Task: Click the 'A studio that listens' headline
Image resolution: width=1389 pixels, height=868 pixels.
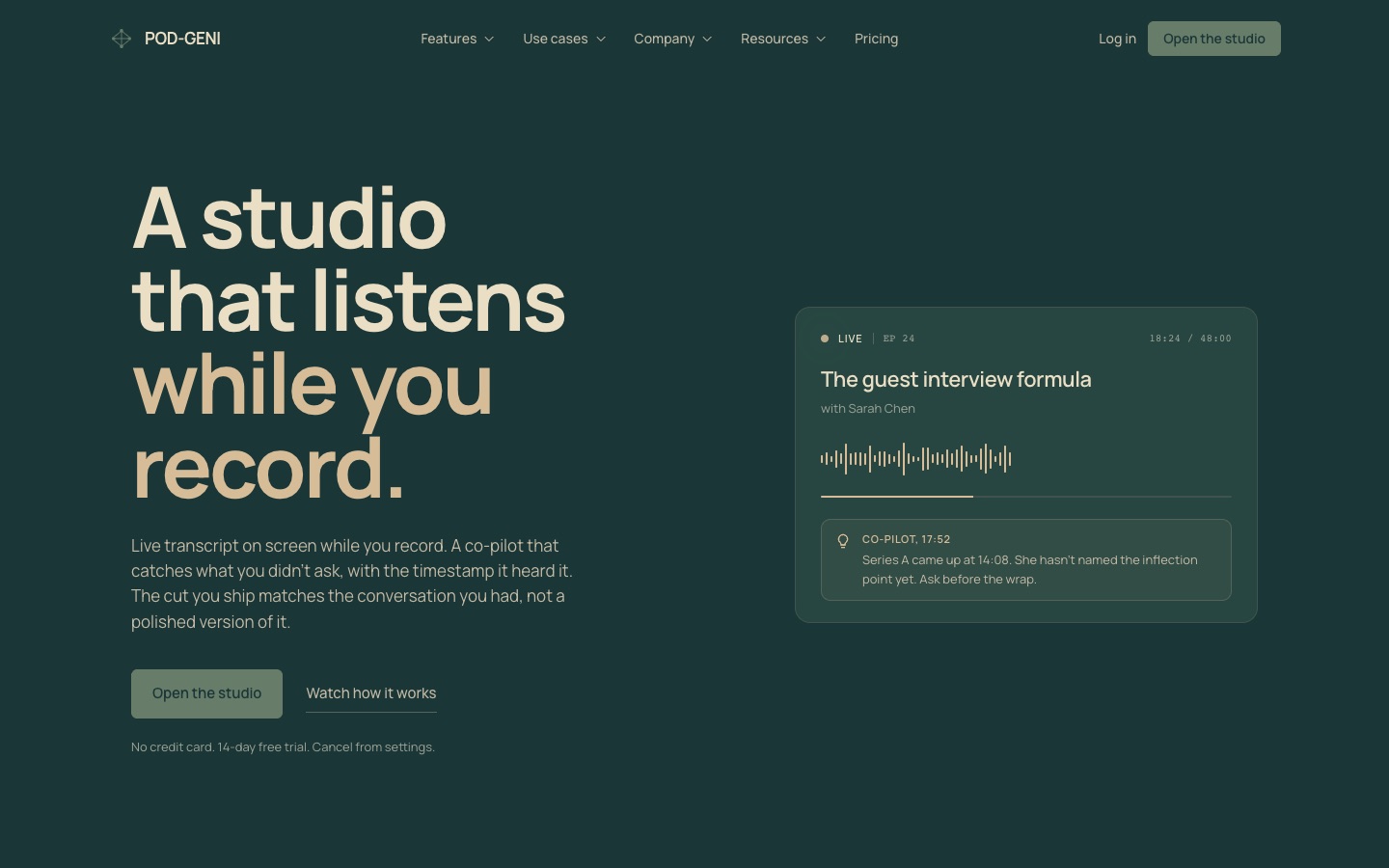Action: coord(348,260)
